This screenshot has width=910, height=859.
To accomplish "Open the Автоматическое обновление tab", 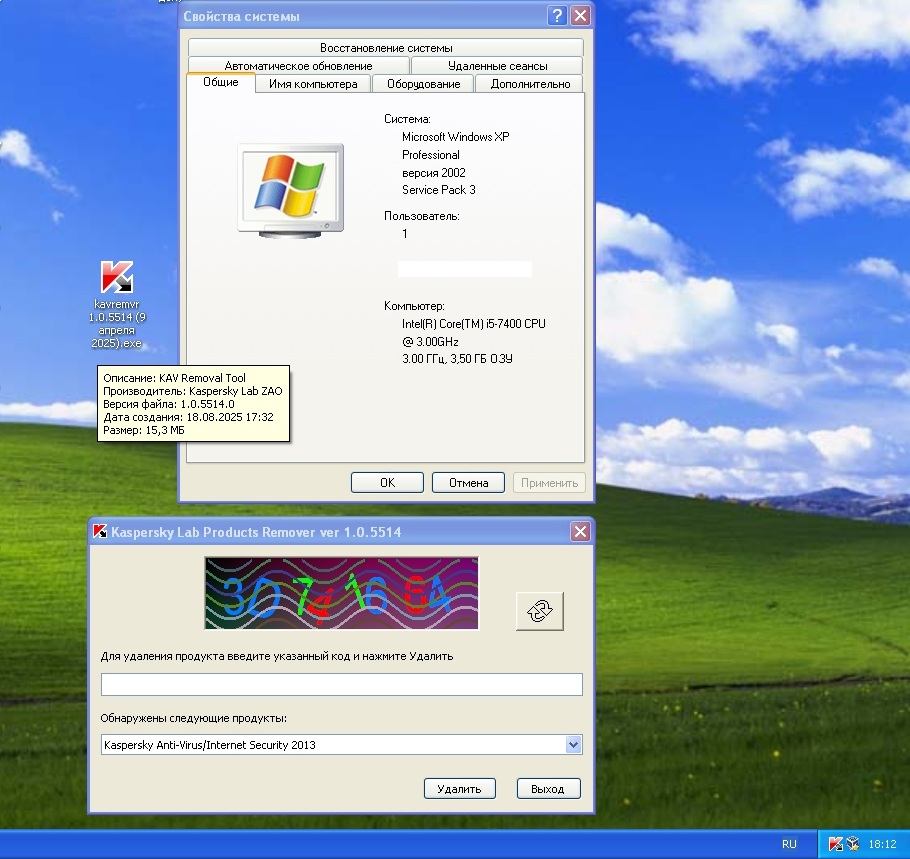I will pyautogui.click(x=298, y=66).
